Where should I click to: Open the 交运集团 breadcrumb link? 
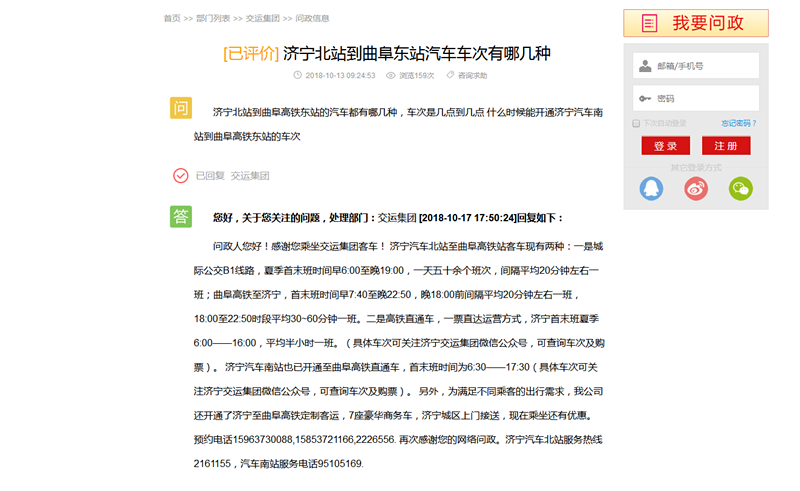pyautogui.click(x=263, y=18)
